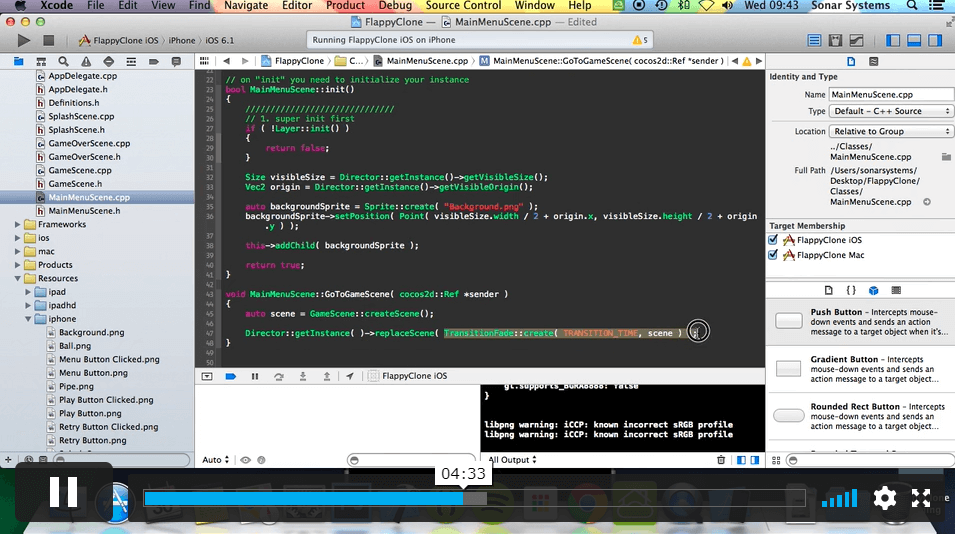Toggle breakpoints activation in debug bar
The height and width of the screenshot is (534, 955).
coord(230,376)
